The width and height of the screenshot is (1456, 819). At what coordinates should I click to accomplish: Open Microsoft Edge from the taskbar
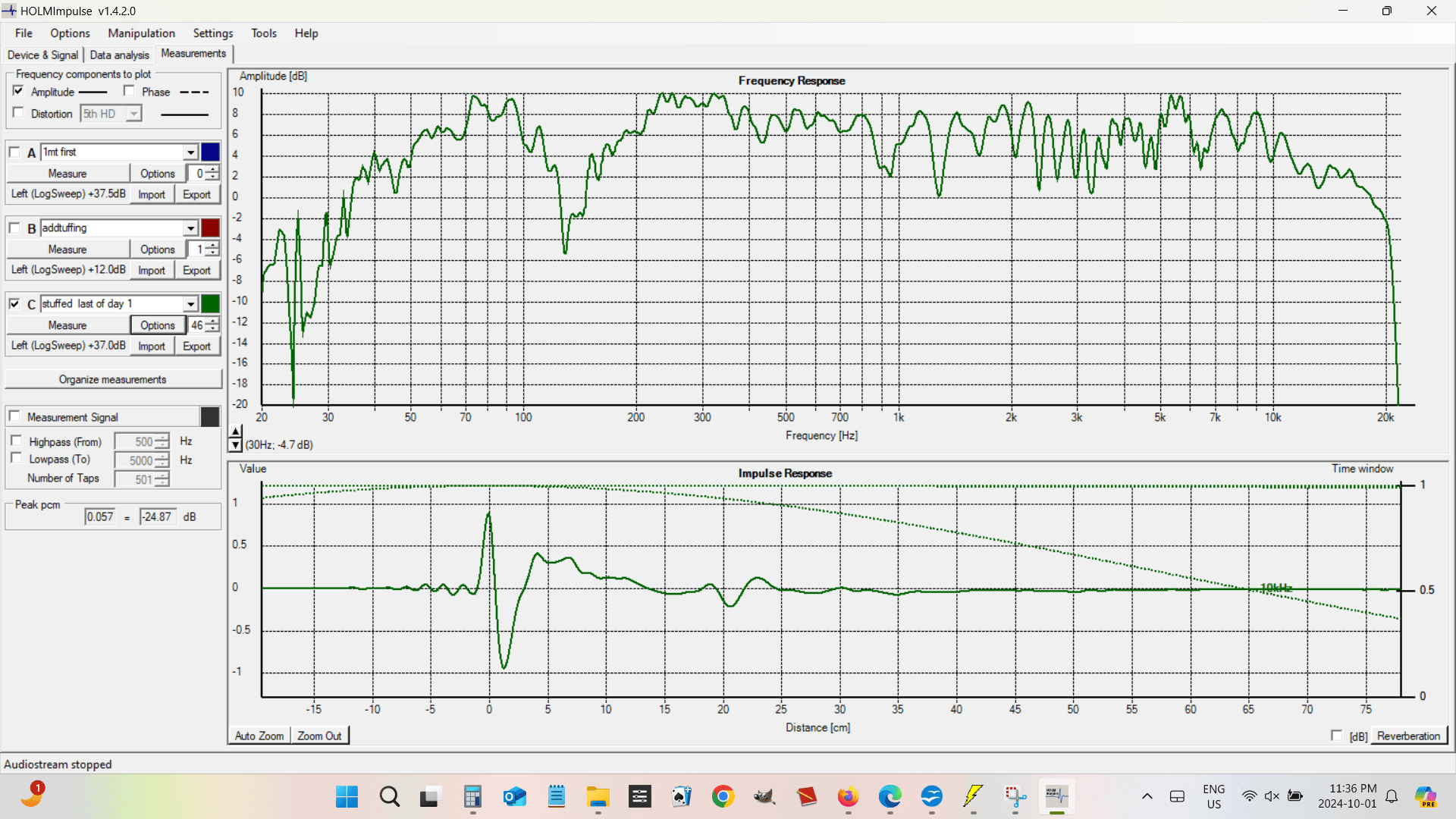click(890, 796)
